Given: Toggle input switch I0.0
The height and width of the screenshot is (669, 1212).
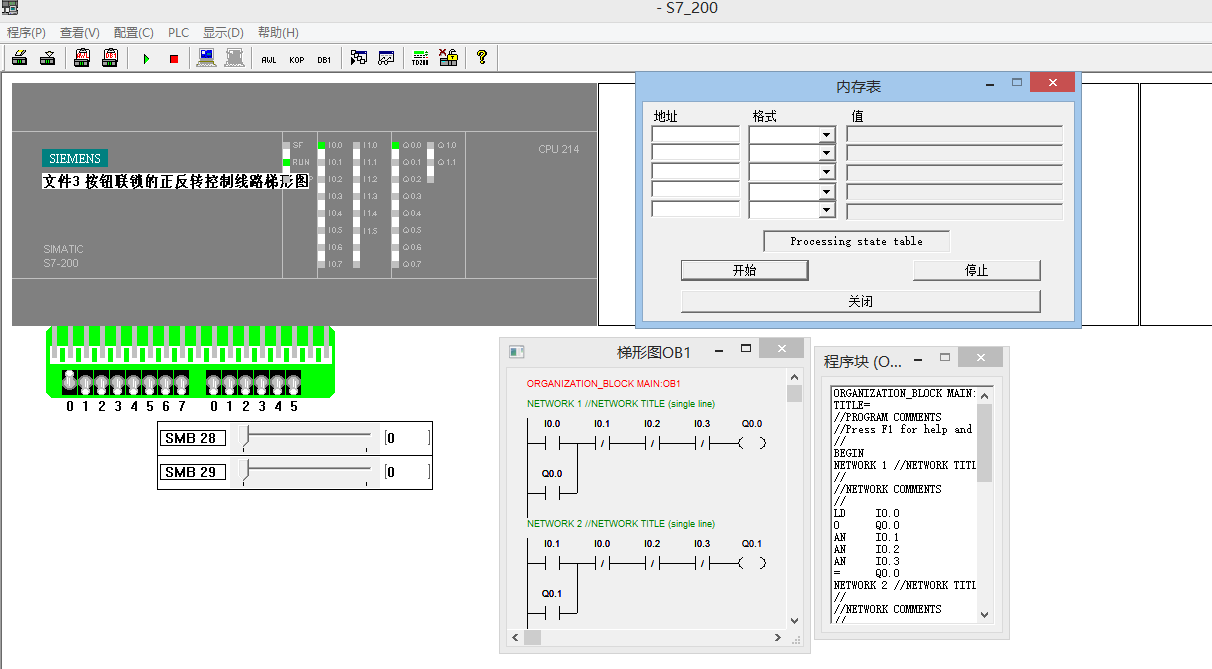Looking at the screenshot, I should 69,383.
